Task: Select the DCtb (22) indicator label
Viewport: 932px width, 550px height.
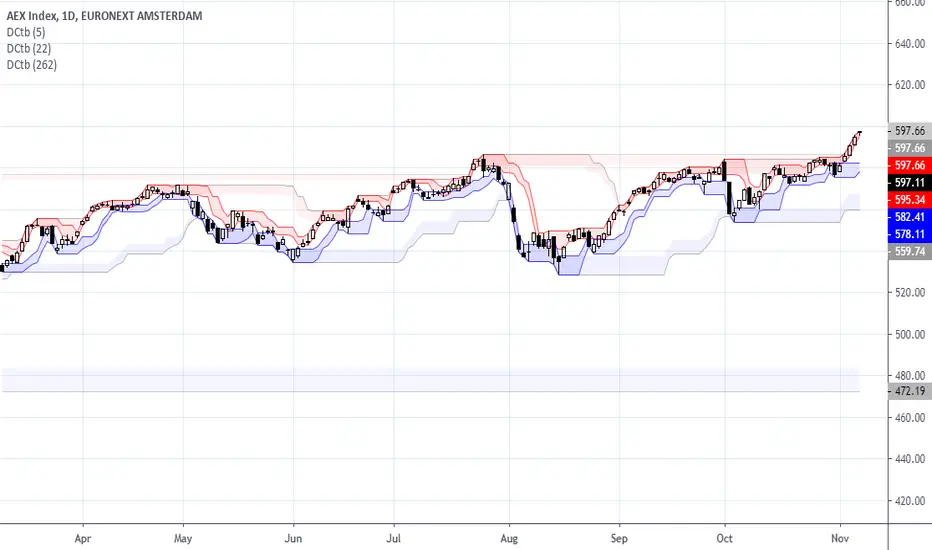Action: [29, 48]
